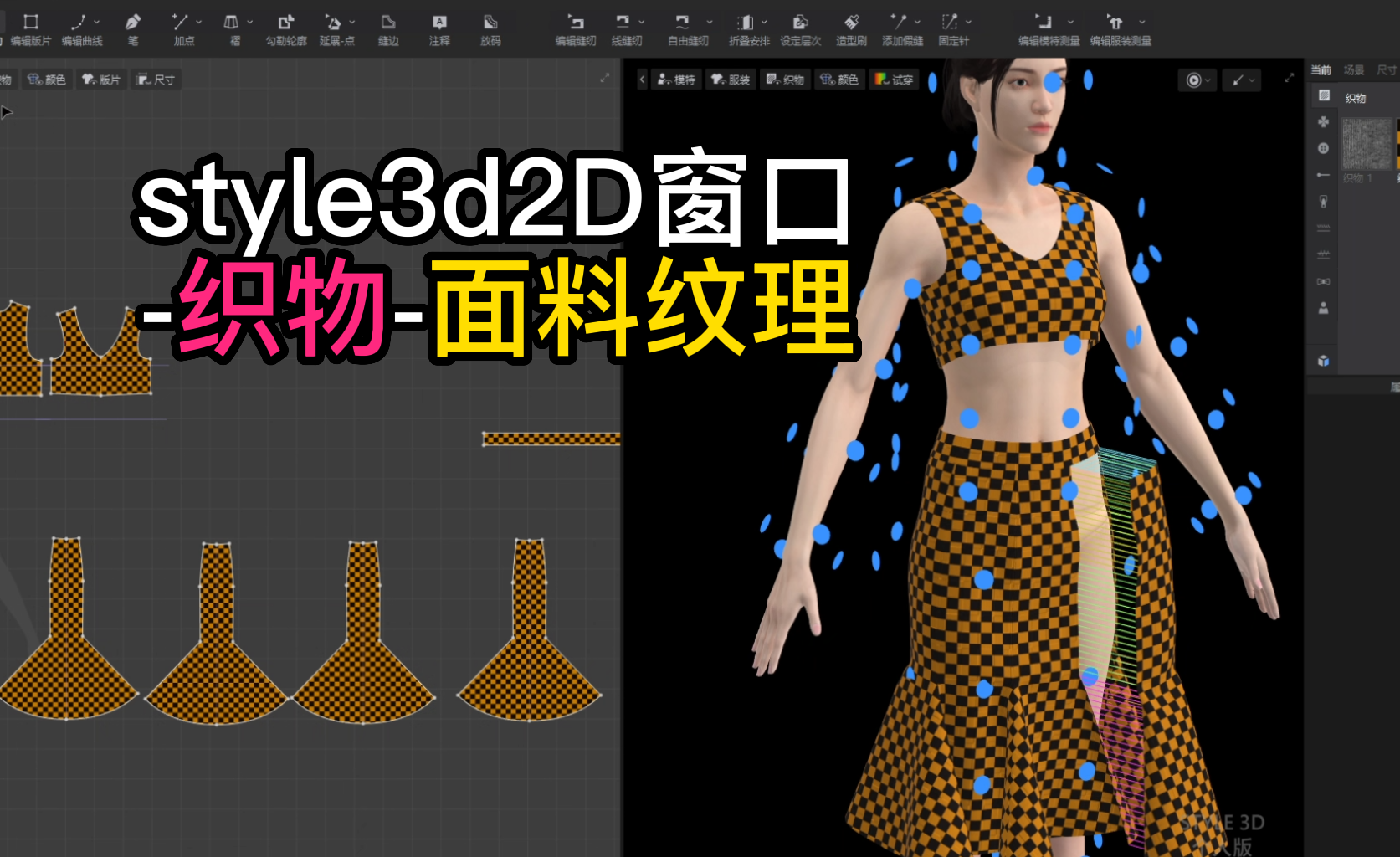Select the 褶 pleat tool

point(233,29)
